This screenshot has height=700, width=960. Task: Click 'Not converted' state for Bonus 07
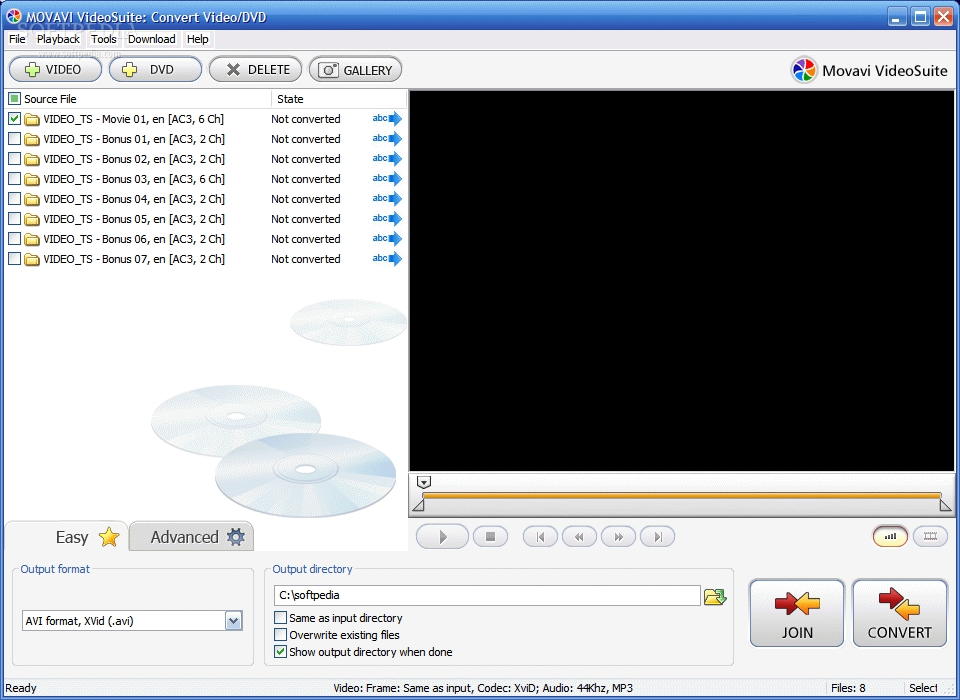point(306,259)
